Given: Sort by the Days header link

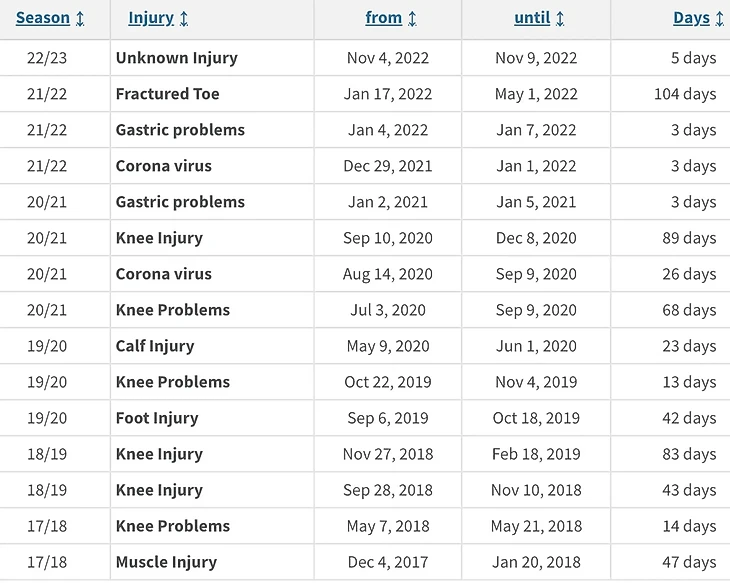Looking at the screenshot, I should coord(691,18).
